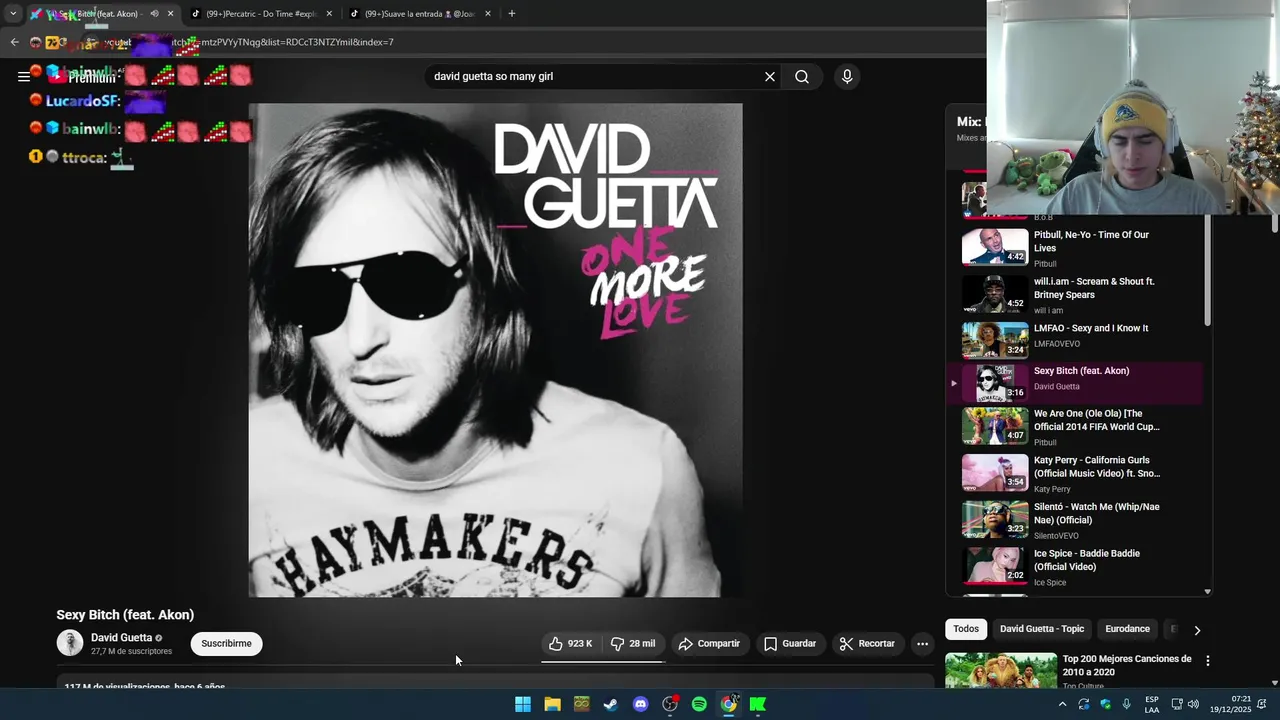
Task: Open Discord from the taskbar
Action: tap(641, 704)
